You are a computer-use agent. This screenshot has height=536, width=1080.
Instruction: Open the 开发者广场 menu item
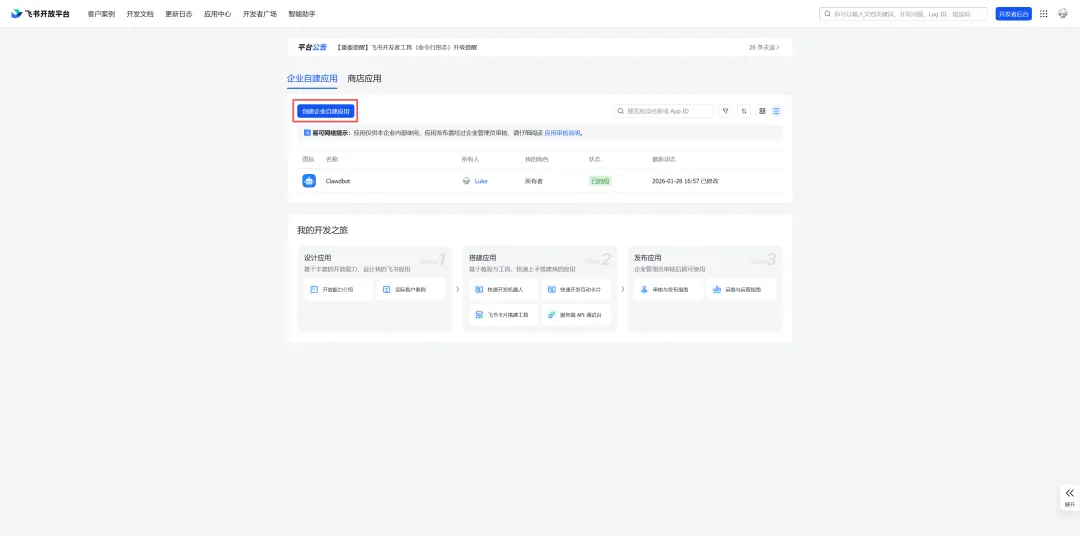pos(260,14)
